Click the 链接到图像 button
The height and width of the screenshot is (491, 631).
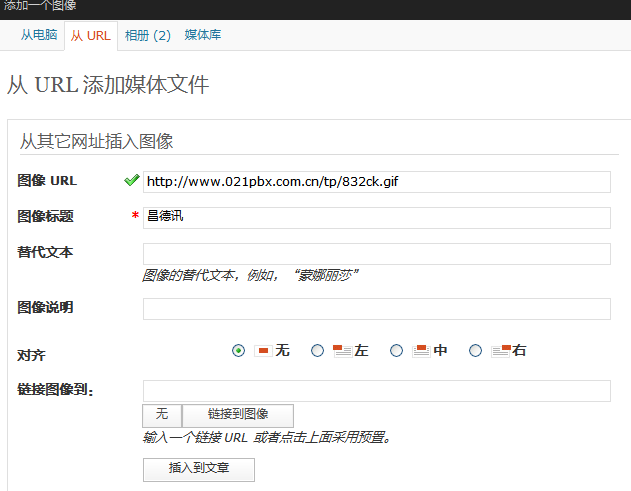coord(238,415)
